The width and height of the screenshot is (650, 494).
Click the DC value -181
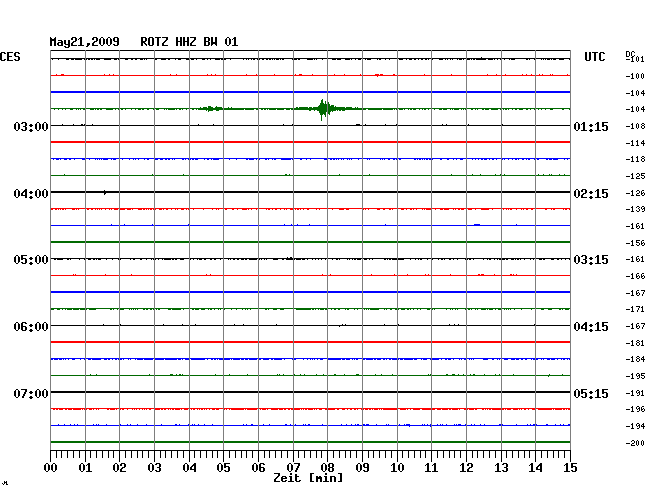[635, 343]
